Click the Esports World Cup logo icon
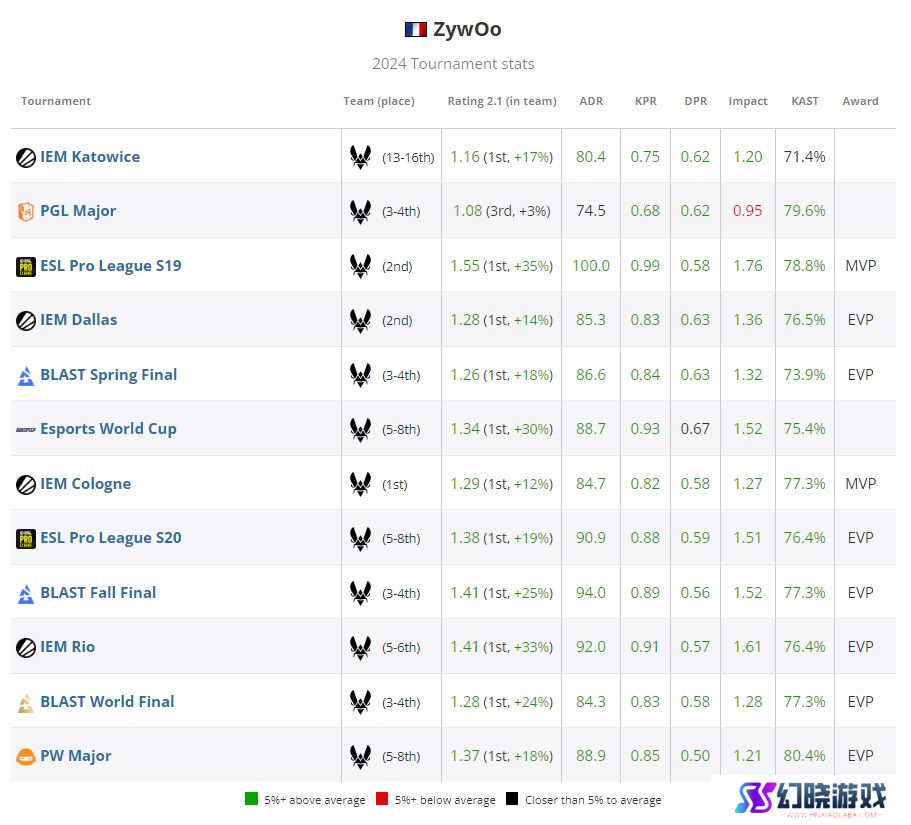Screen dimensions: 911x825 tap(26, 430)
